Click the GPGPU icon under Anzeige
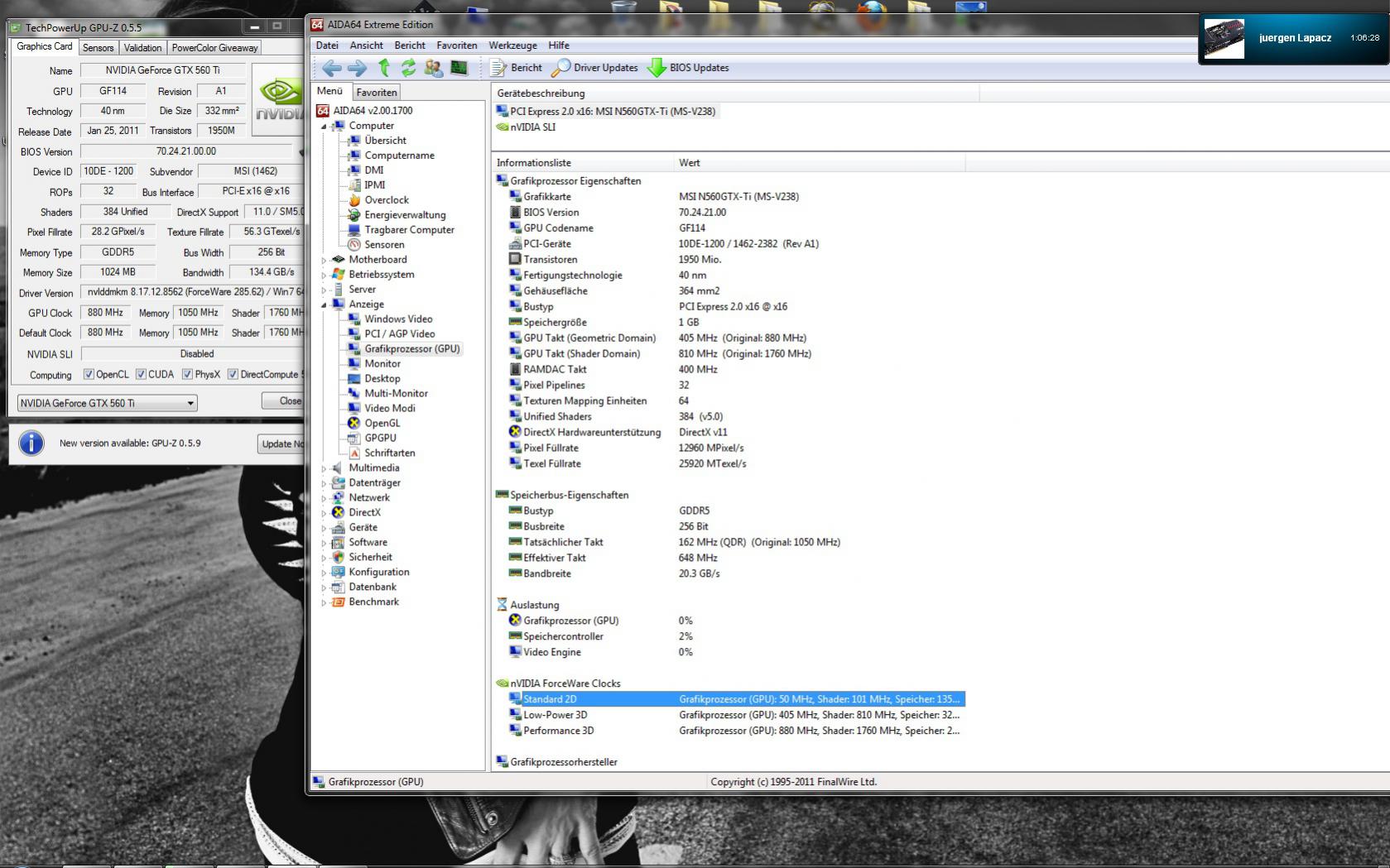Screen dimensions: 1390x868 pyautogui.click(x=354, y=439)
